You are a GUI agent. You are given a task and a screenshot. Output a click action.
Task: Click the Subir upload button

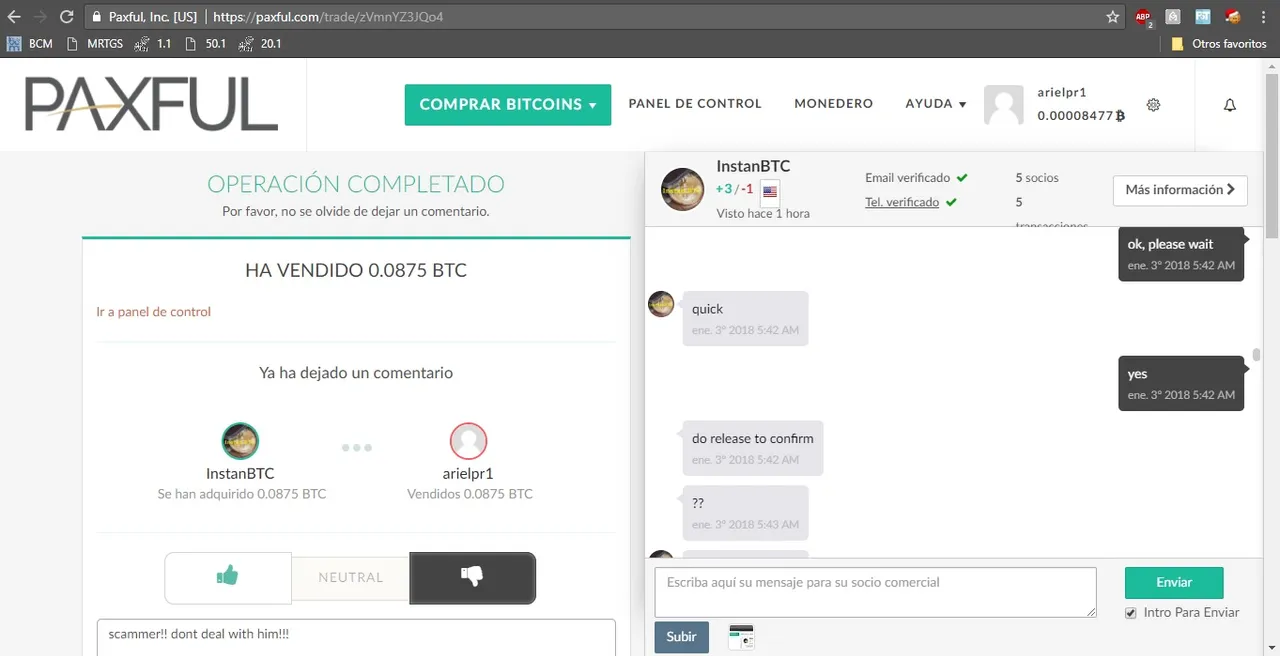tap(682, 637)
